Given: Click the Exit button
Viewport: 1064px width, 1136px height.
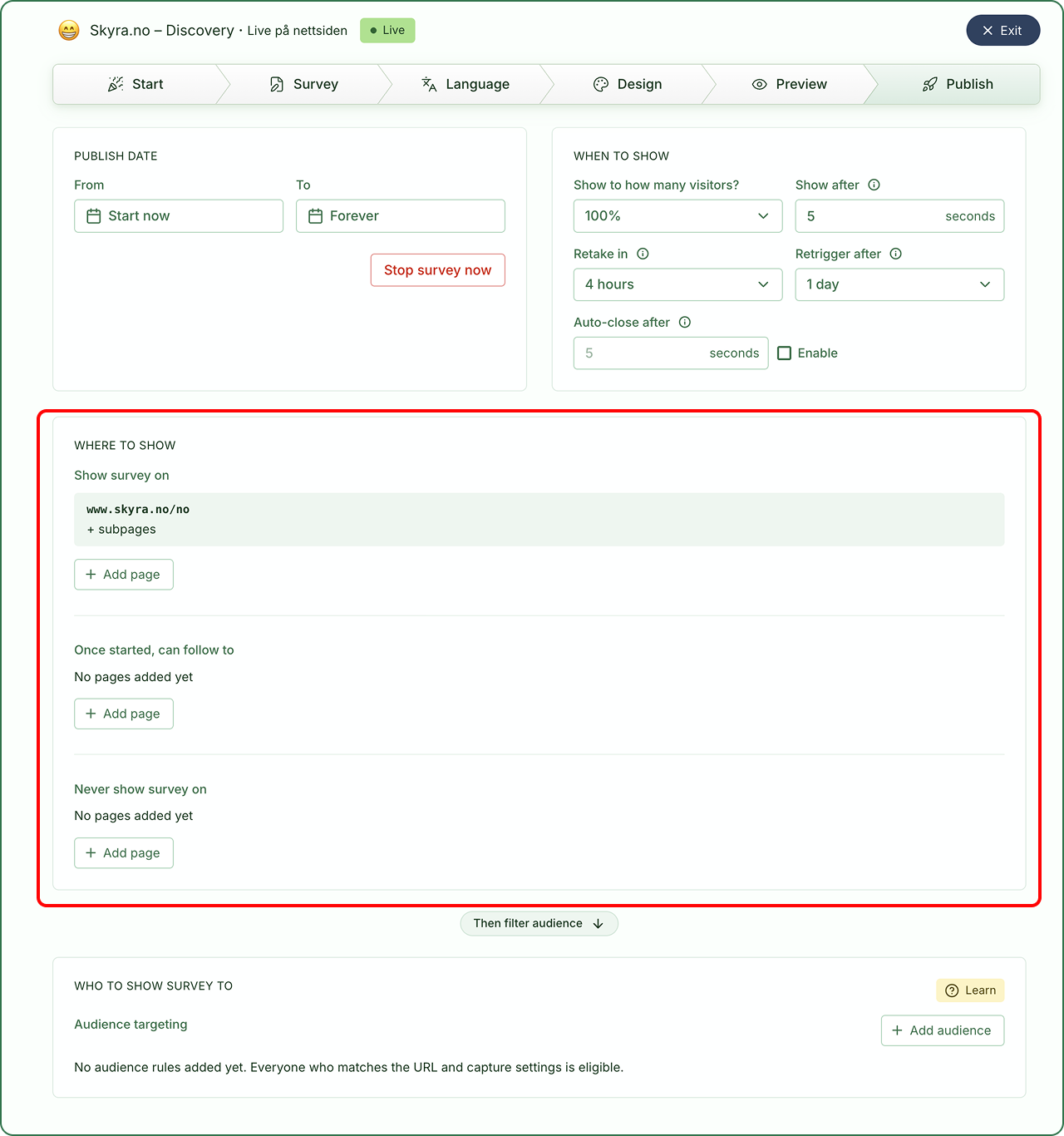Looking at the screenshot, I should (1002, 31).
